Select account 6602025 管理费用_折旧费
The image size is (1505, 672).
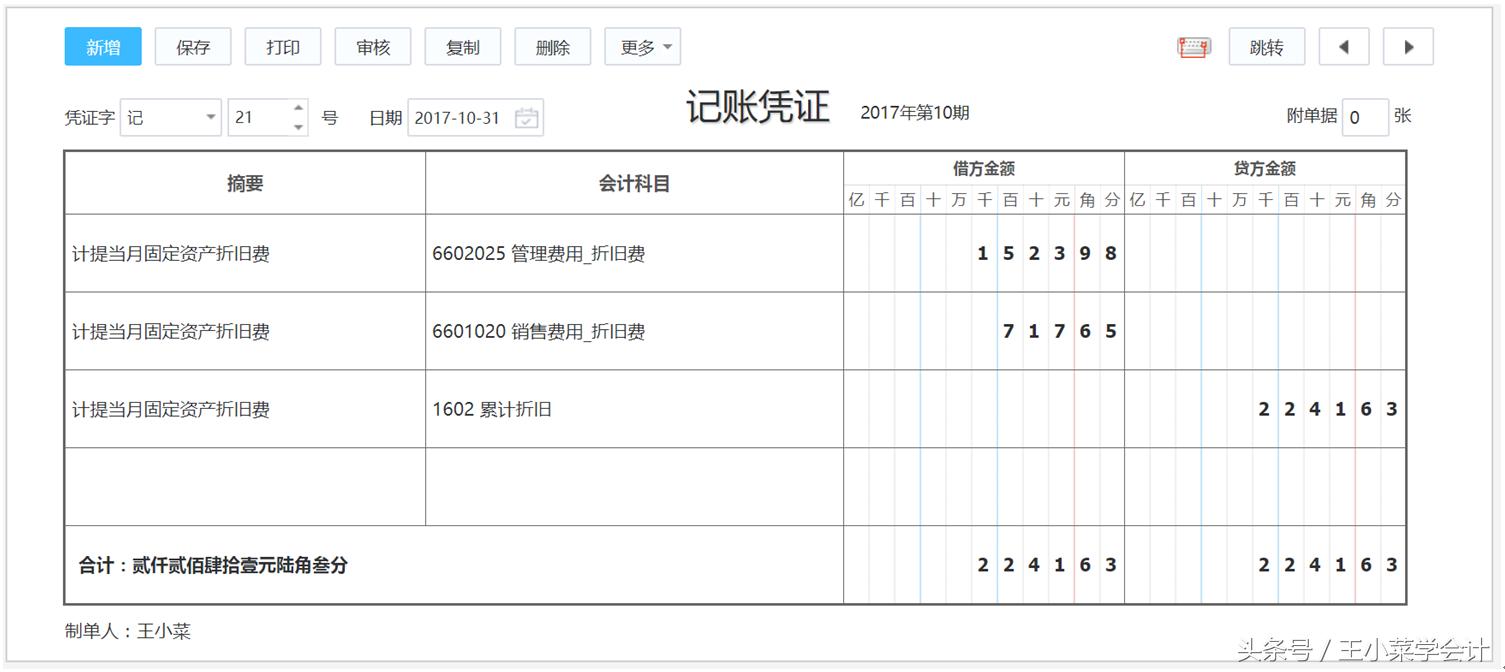(x=634, y=253)
